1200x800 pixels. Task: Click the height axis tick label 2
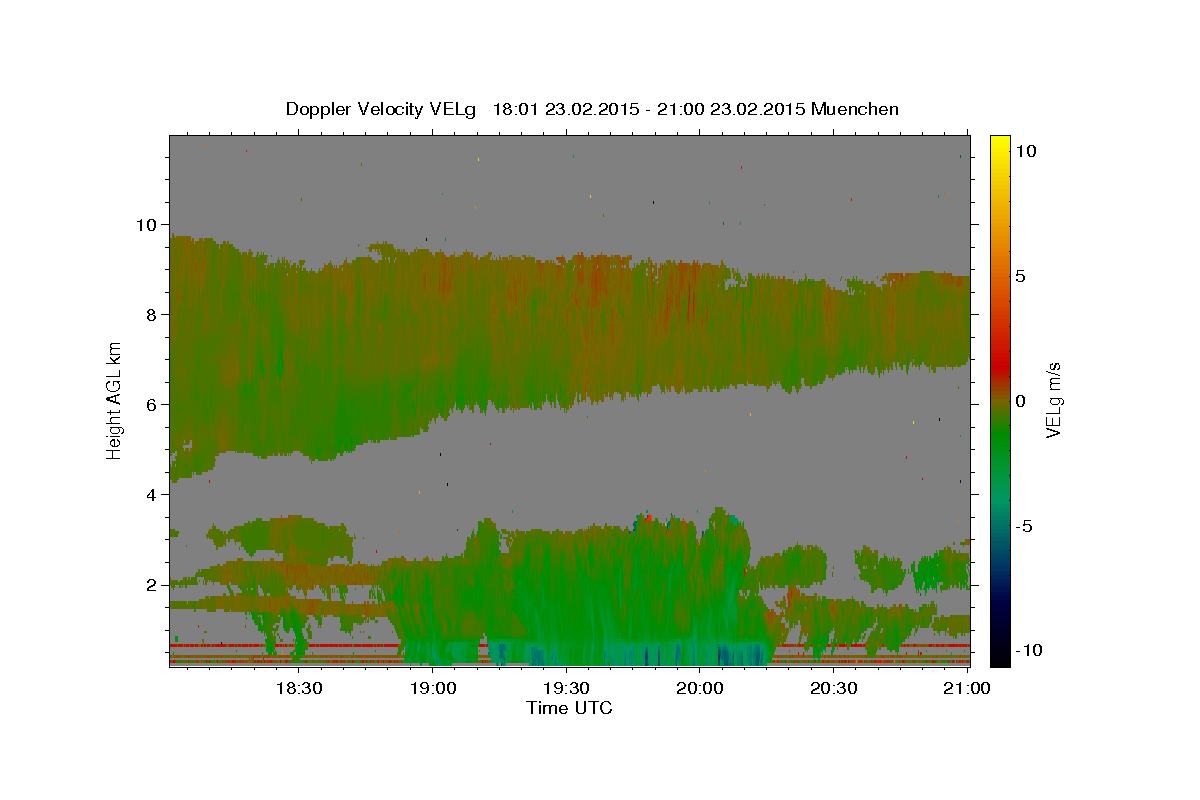click(x=152, y=584)
